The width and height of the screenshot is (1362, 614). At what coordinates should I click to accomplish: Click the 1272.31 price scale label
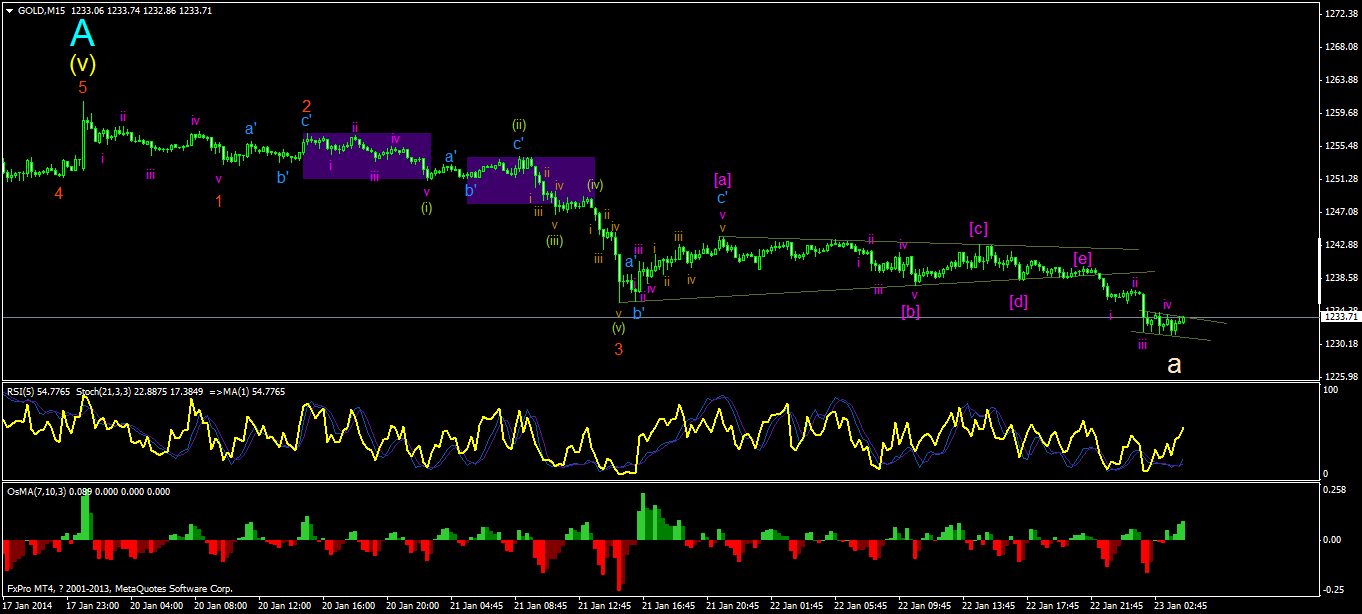1340,14
